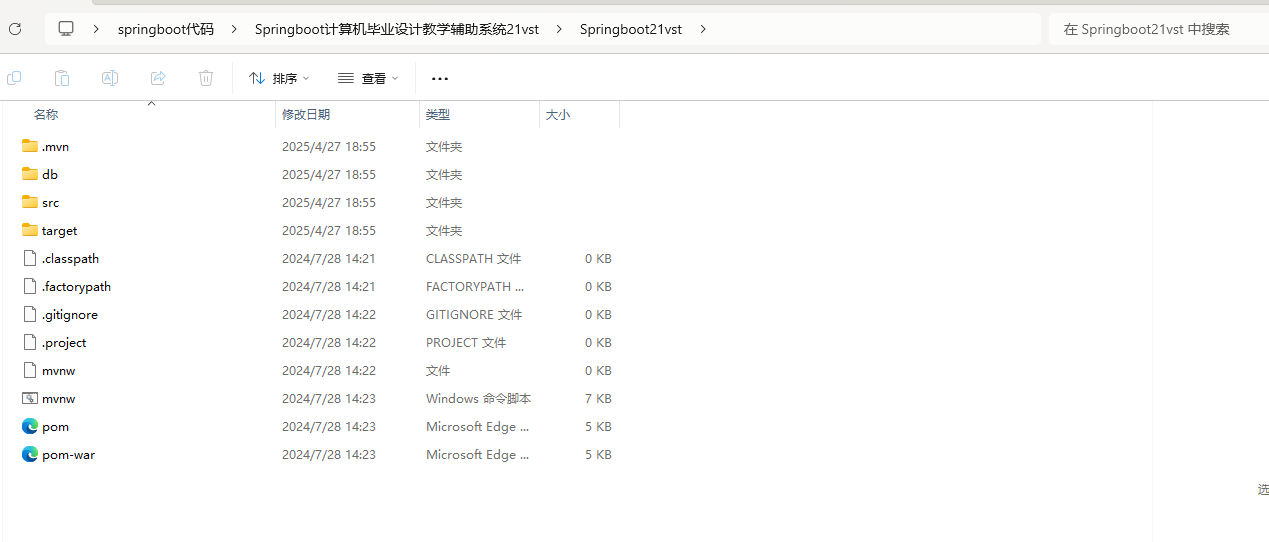Image resolution: width=1269 pixels, height=542 pixels.
Task: Open the Sort (排序) dropdown
Action: point(279,78)
